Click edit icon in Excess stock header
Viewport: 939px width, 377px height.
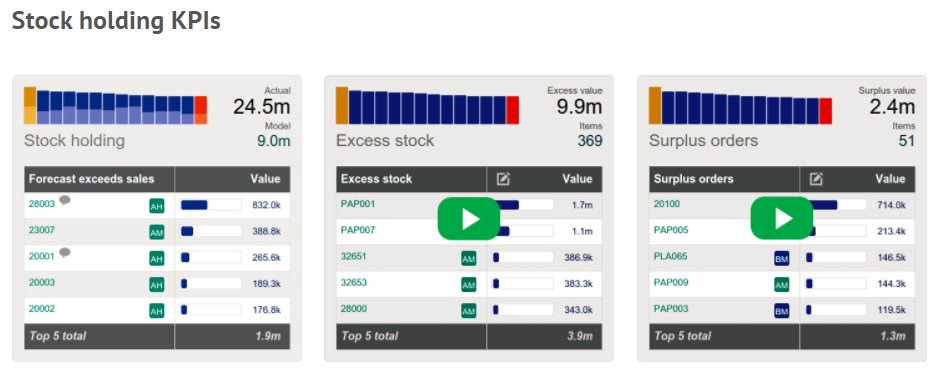coord(504,179)
